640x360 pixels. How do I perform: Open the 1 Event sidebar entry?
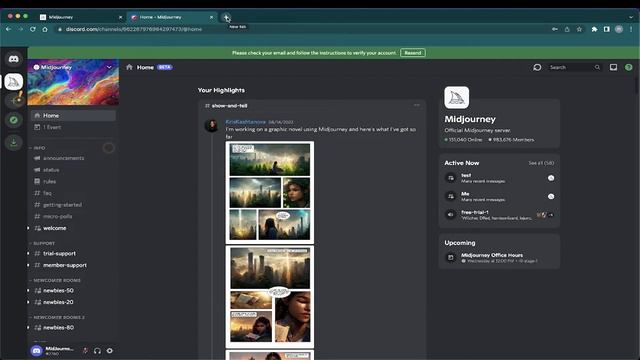tap(73, 127)
